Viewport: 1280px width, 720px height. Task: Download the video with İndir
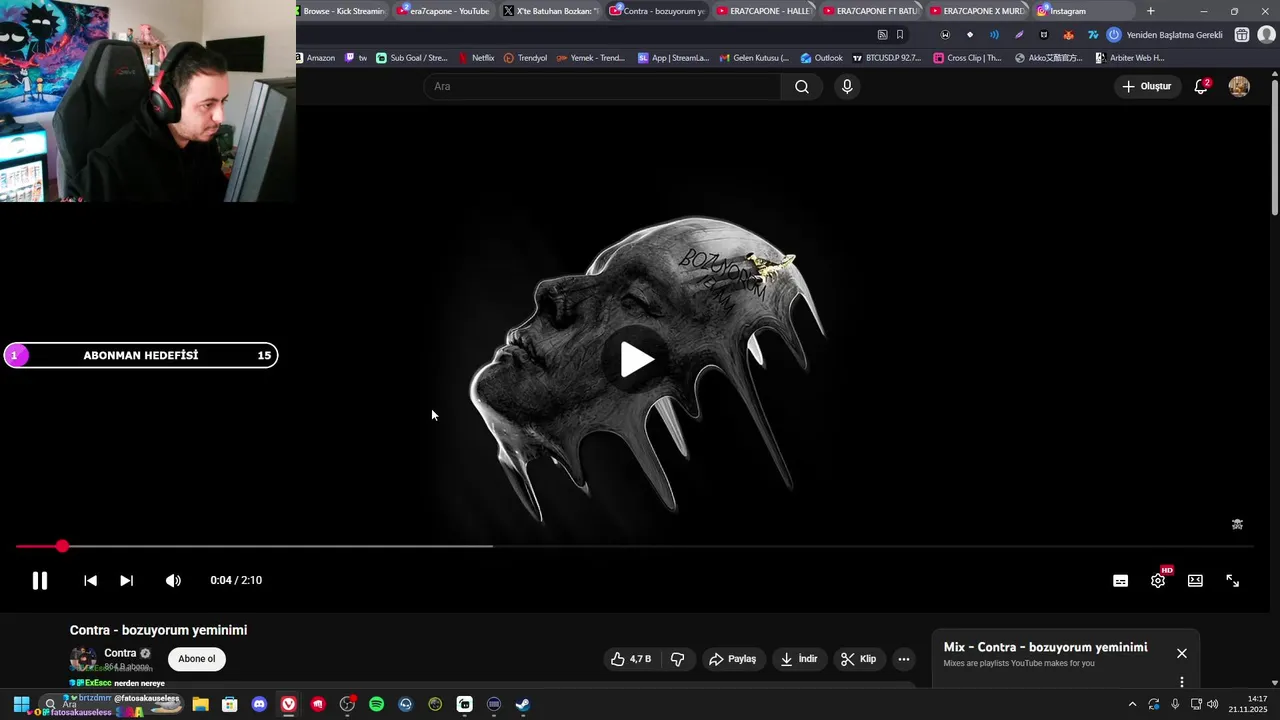click(x=799, y=659)
